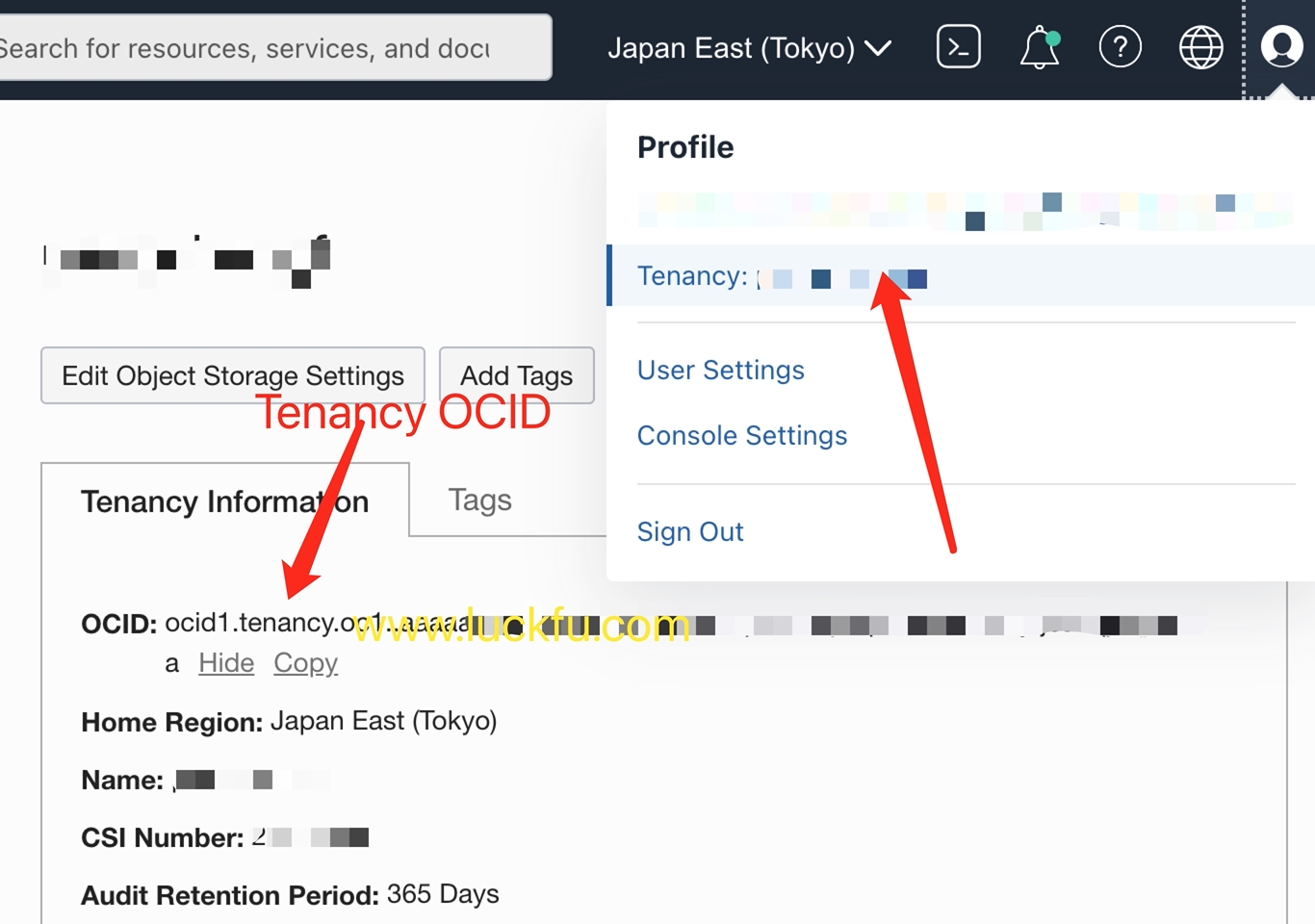Click the chevron next to the region name
The image size is (1315, 924).
pos(878,48)
